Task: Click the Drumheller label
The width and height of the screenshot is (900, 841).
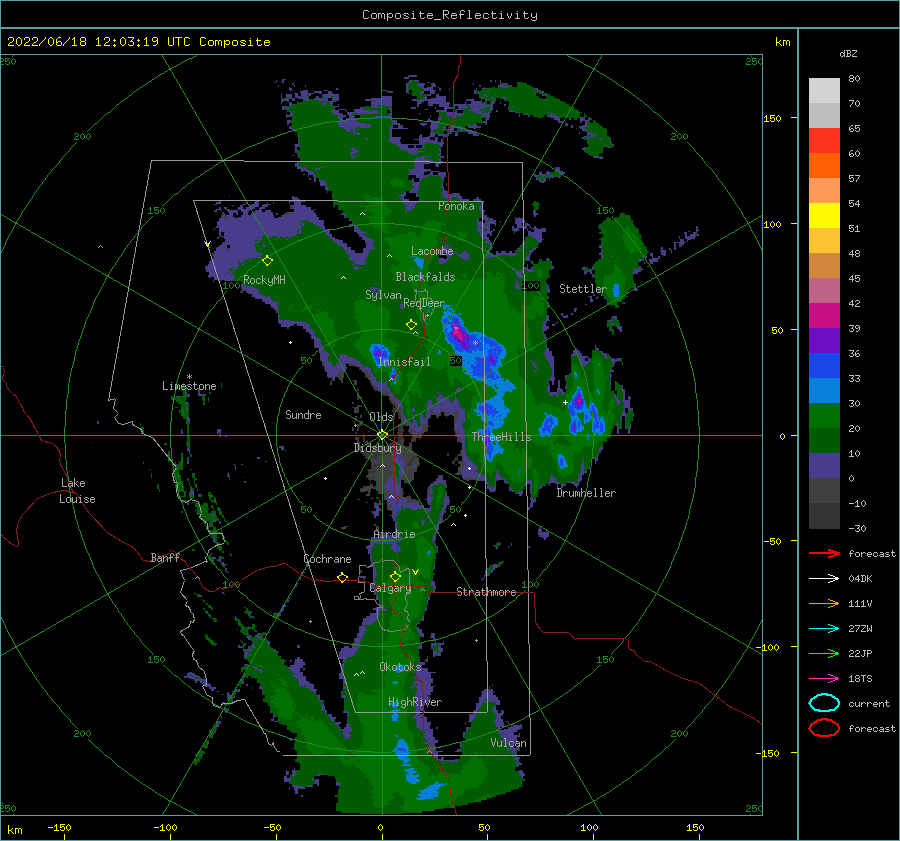Action: 586,493
